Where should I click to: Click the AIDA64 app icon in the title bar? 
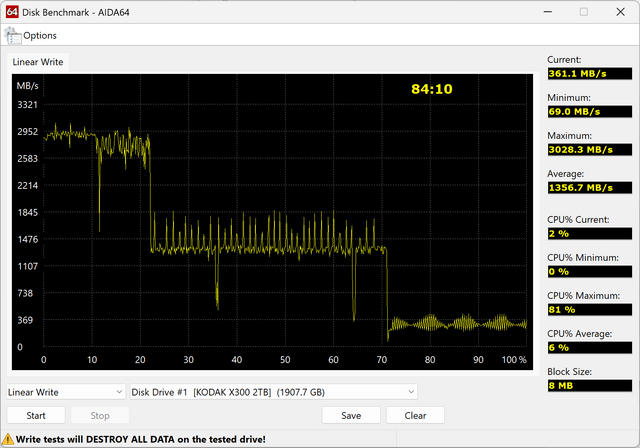pyautogui.click(x=12, y=12)
